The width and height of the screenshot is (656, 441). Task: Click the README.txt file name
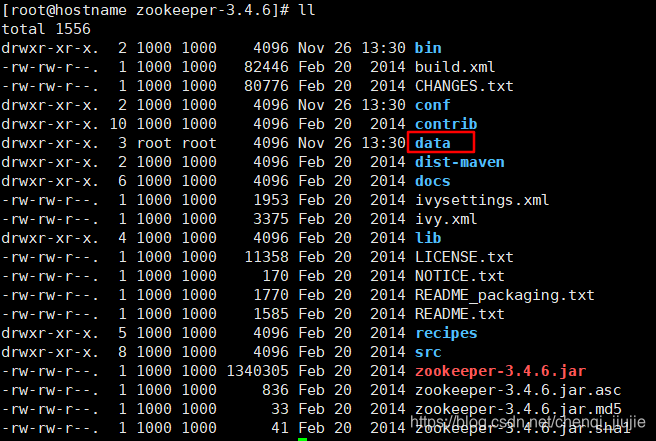(x=459, y=314)
